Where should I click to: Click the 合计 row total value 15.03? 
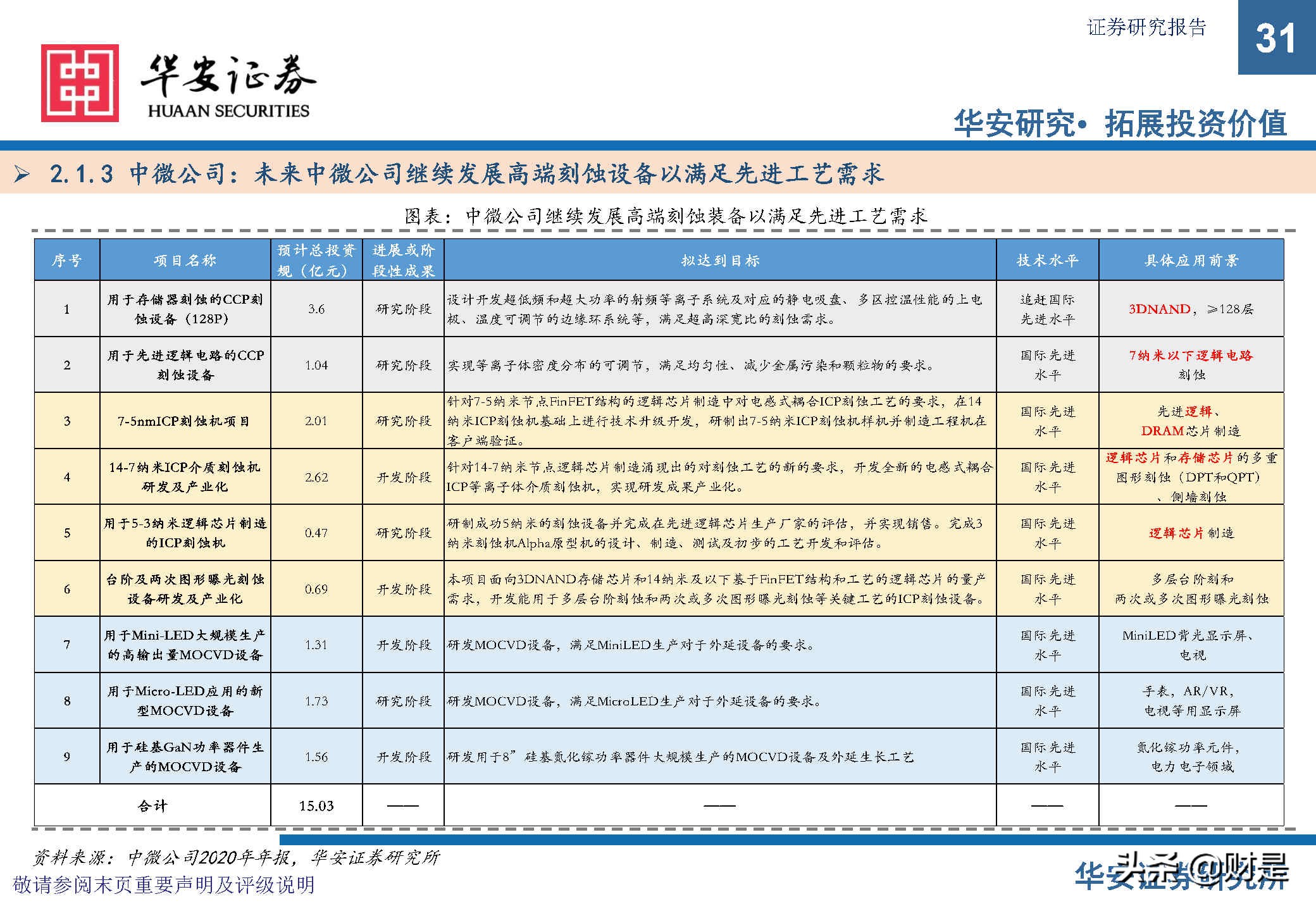pyautogui.click(x=316, y=805)
